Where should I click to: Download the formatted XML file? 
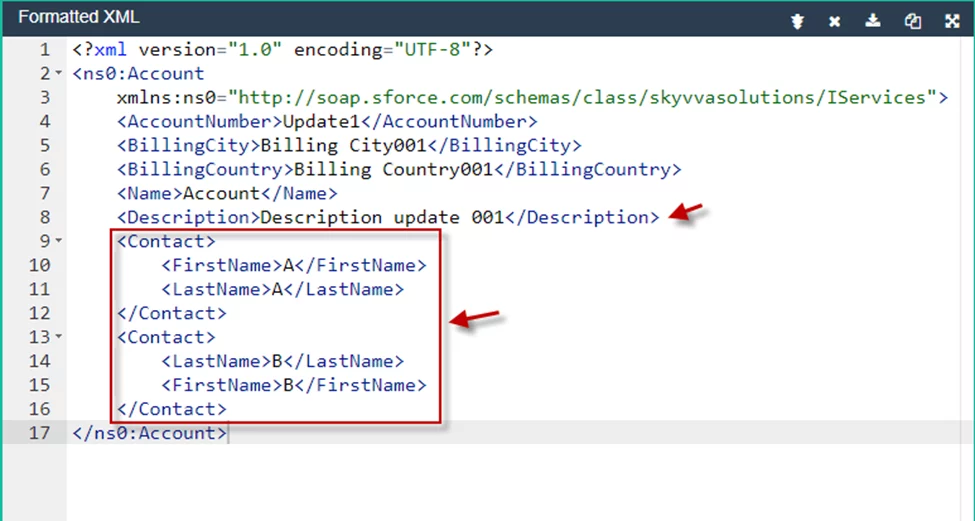click(x=873, y=21)
